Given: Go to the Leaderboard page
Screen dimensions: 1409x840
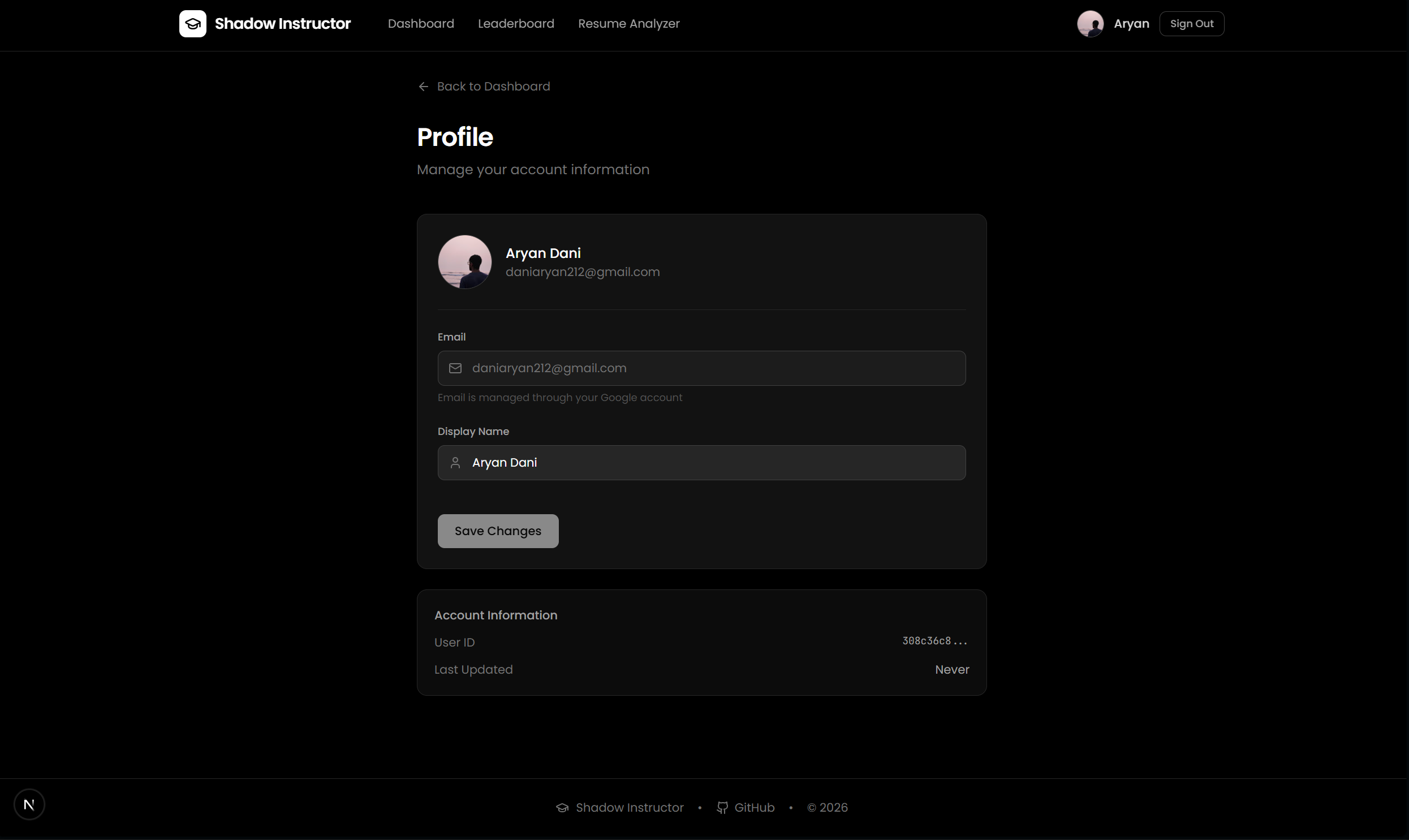Looking at the screenshot, I should pyautogui.click(x=515, y=24).
